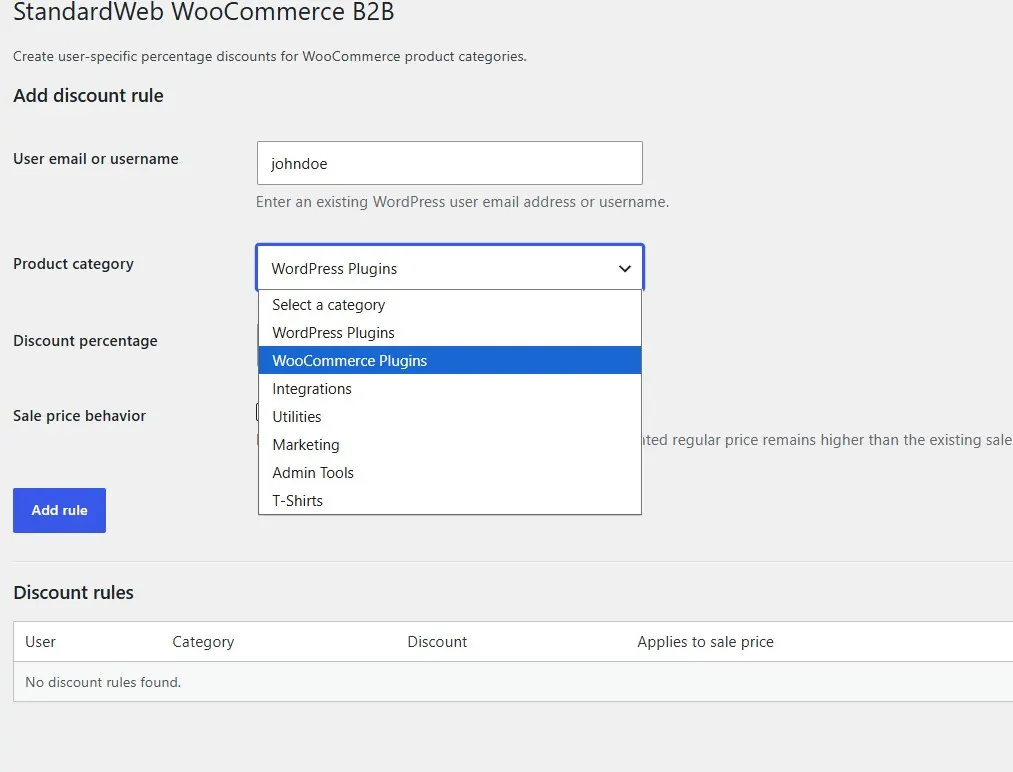The image size is (1013, 772).
Task: Choose Admin Tools category
Action: coord(450,473)
